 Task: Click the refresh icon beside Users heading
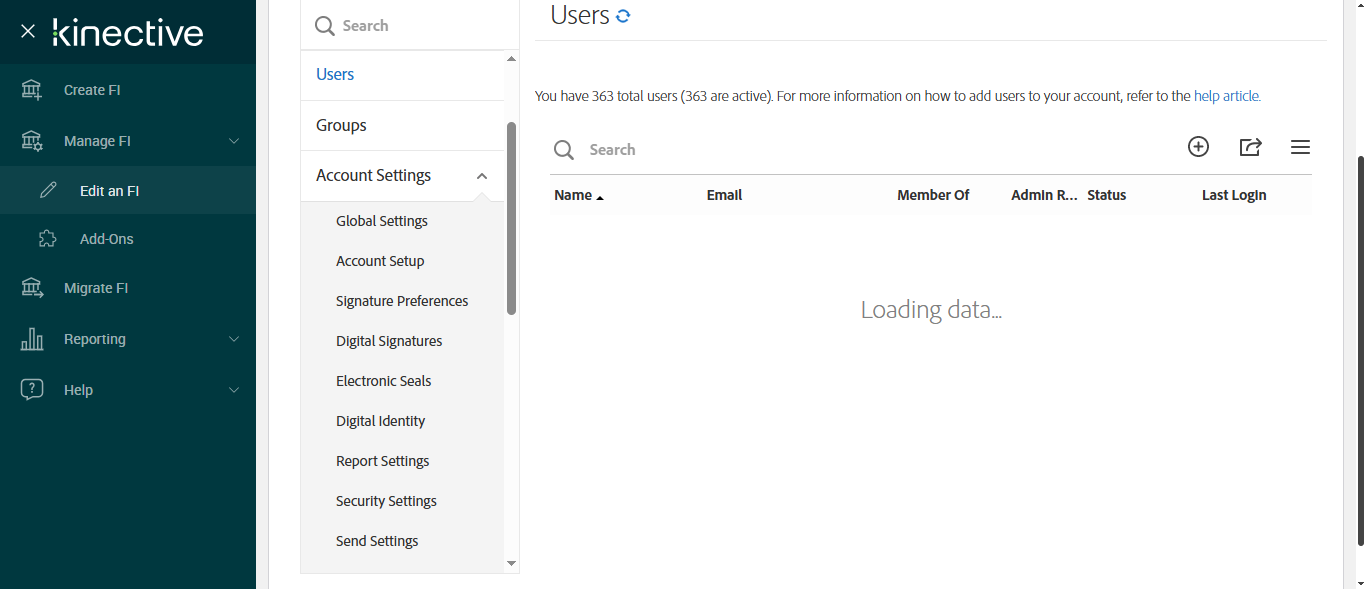[x=623, y=16]
